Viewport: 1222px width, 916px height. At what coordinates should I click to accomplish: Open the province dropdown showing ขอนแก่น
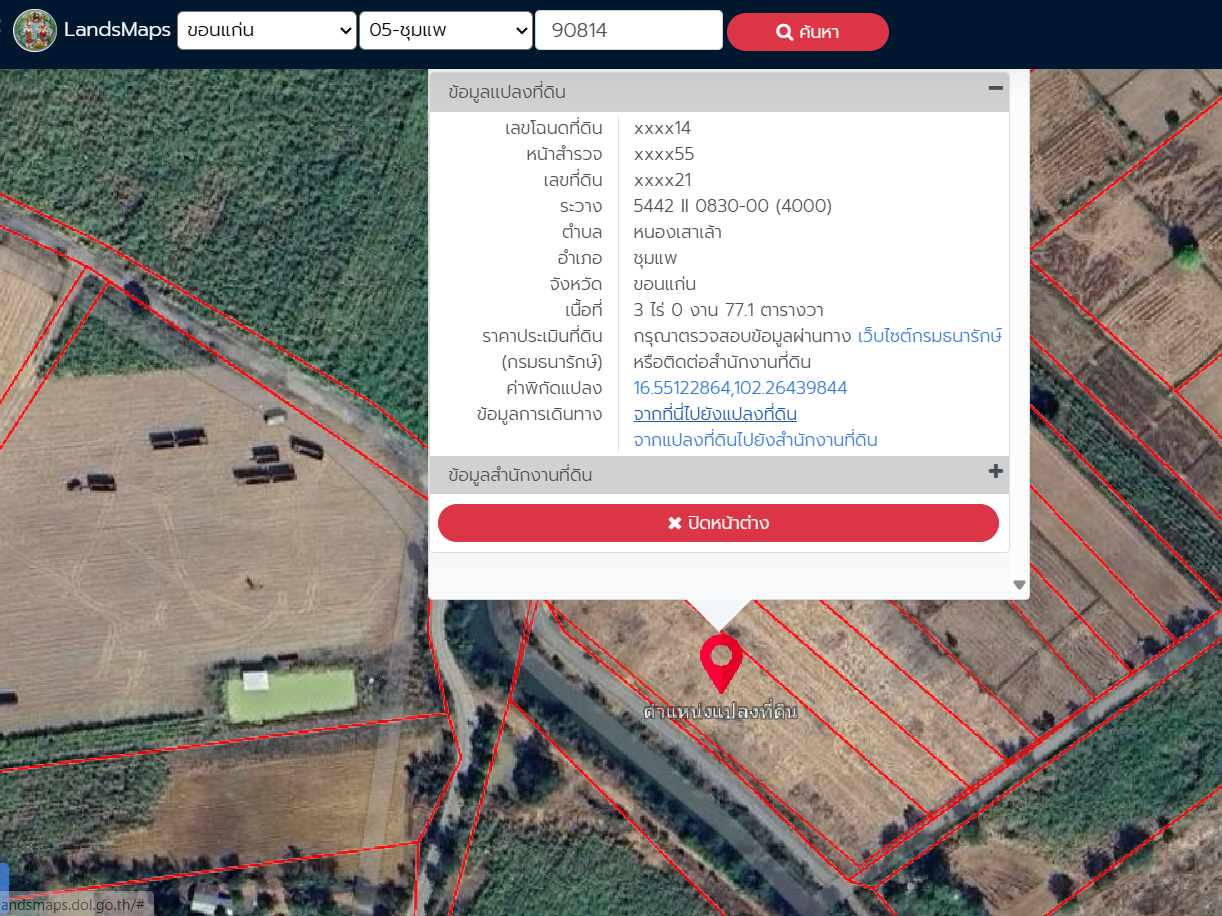(267, 31)
